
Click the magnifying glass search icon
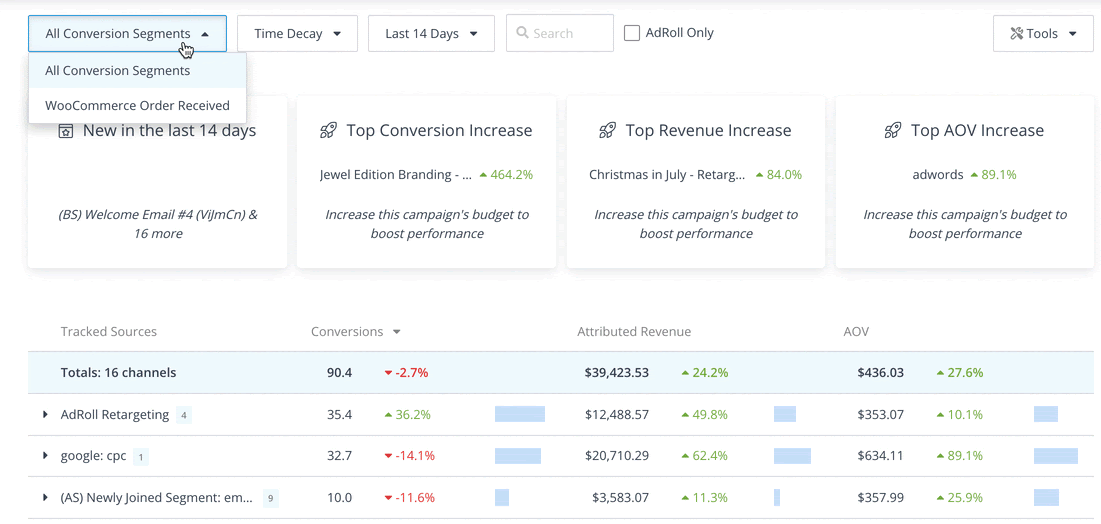coord(522,33)
